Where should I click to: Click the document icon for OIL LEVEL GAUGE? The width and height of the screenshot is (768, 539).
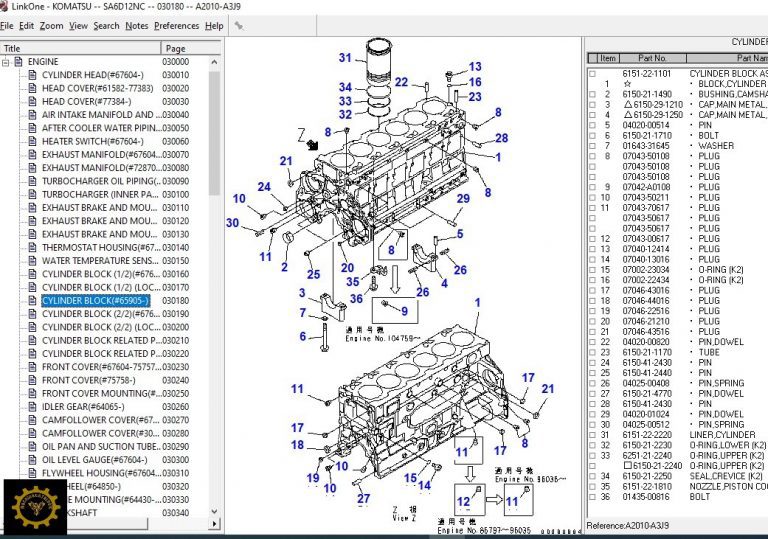pyautogui.click(x=33, y=459)
